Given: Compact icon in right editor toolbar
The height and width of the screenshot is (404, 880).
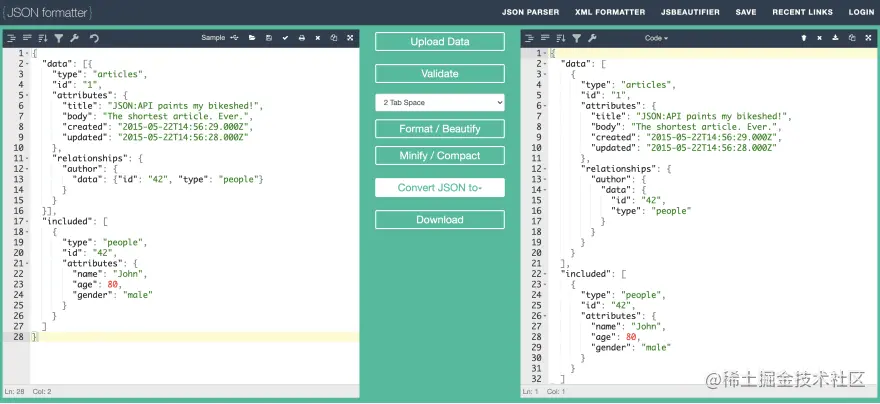Looking at the screenshot, I should tap(544, 38).
